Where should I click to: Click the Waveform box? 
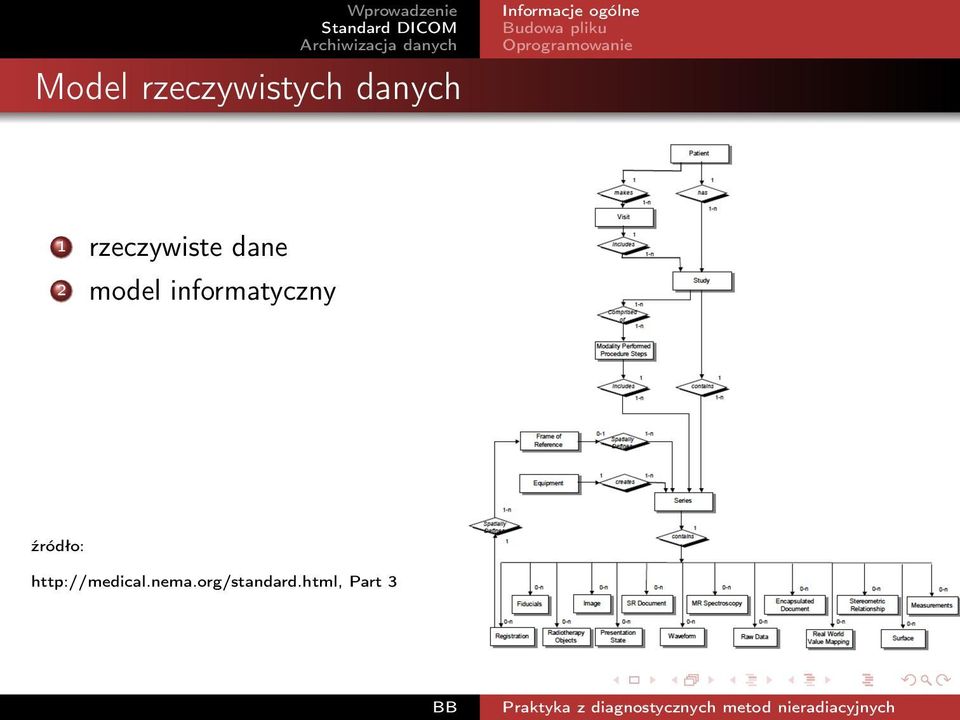coord(682,637)
